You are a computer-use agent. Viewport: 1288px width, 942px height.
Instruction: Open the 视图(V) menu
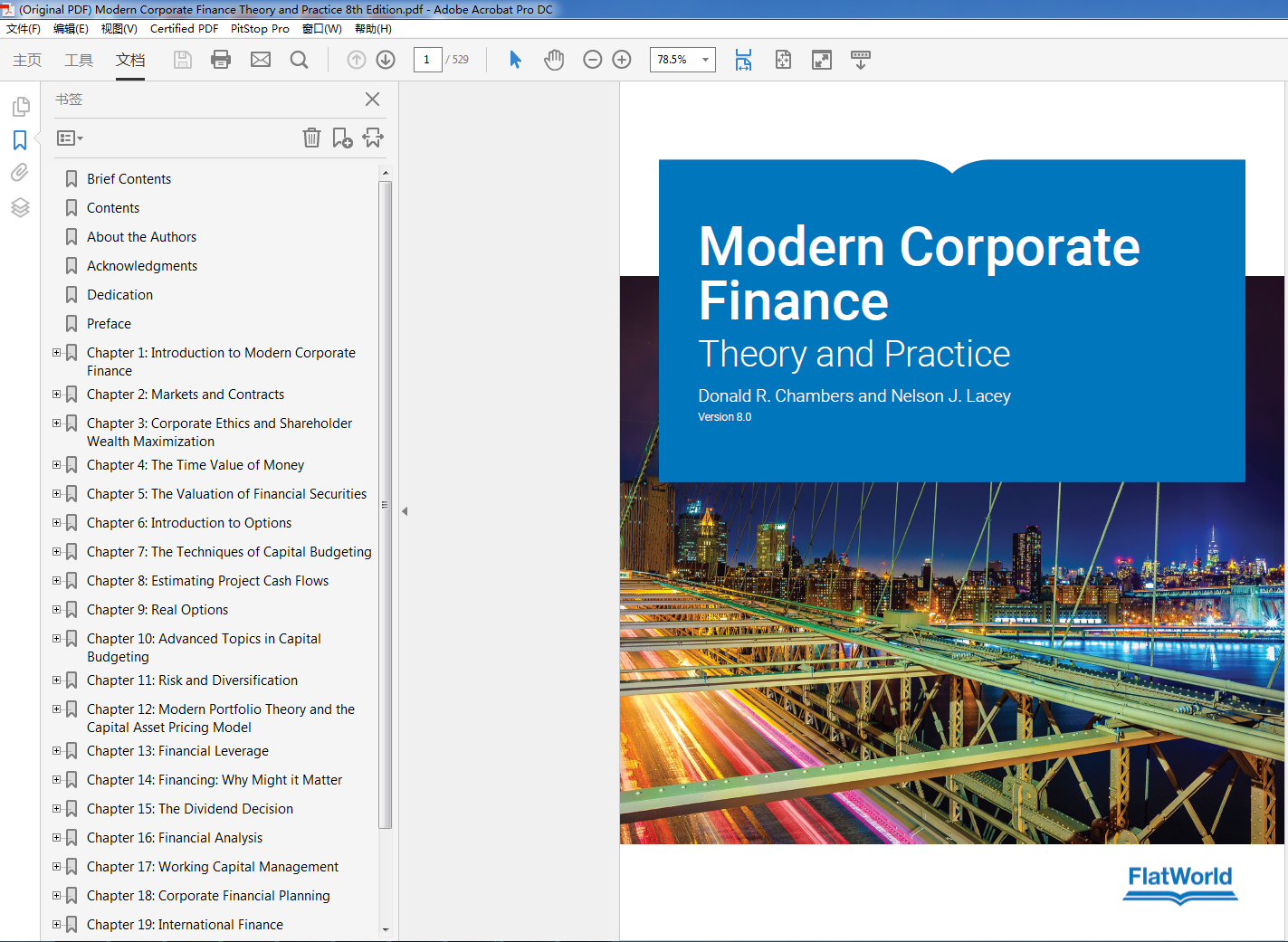[119, 29]
